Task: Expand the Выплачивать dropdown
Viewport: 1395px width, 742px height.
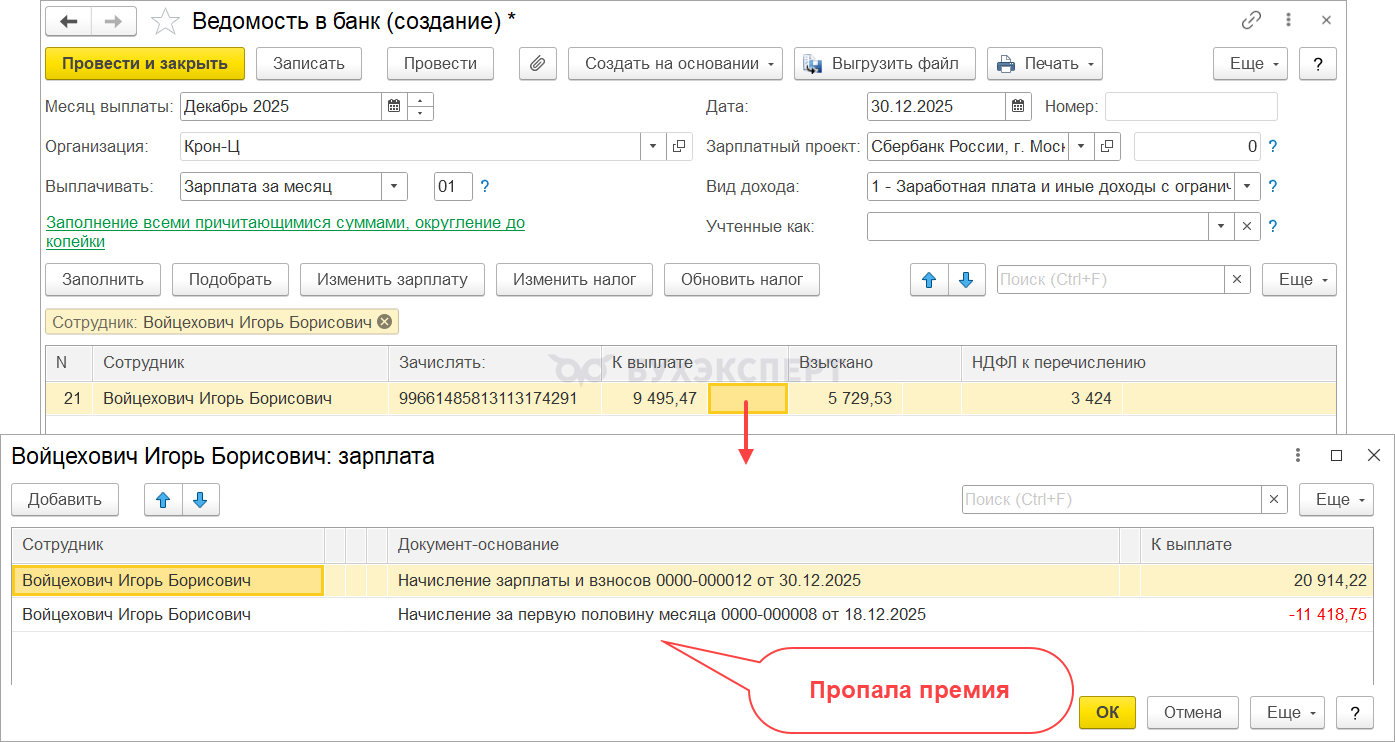Action: click(394, 187)
